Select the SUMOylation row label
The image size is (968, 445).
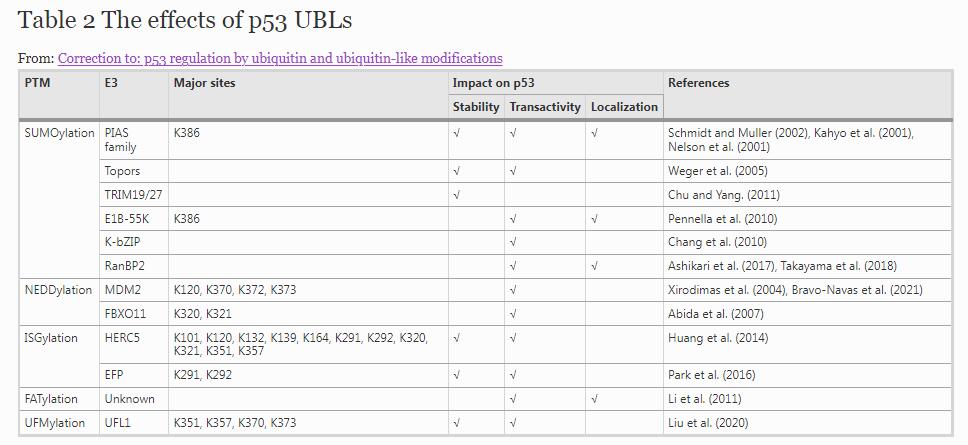59,133
